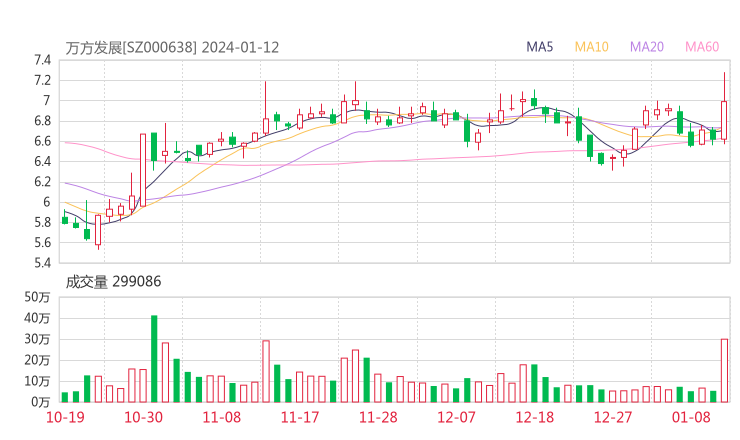Click the 成交量 299086 volume label
This screenshot has width=740, height=440.
tap(113, 282)
